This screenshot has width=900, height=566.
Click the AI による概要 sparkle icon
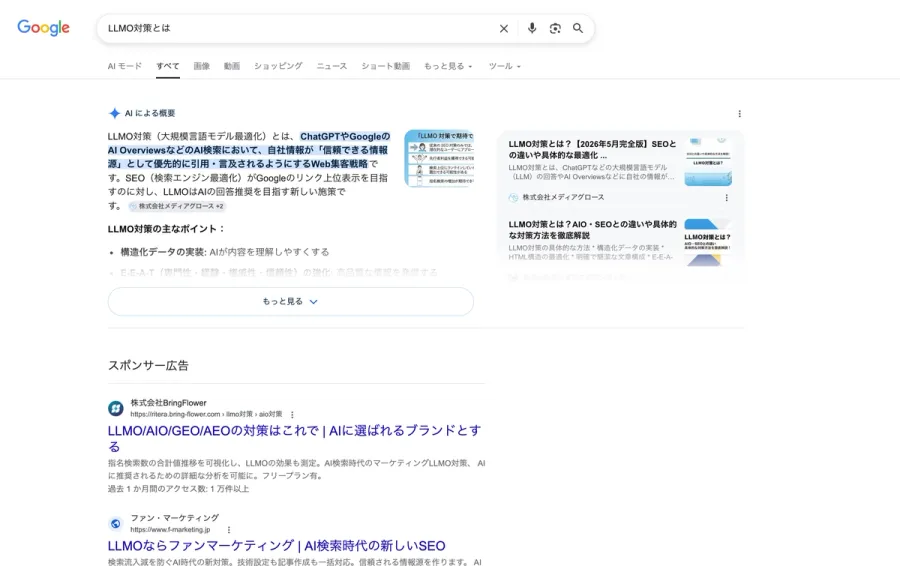[114, 113]
